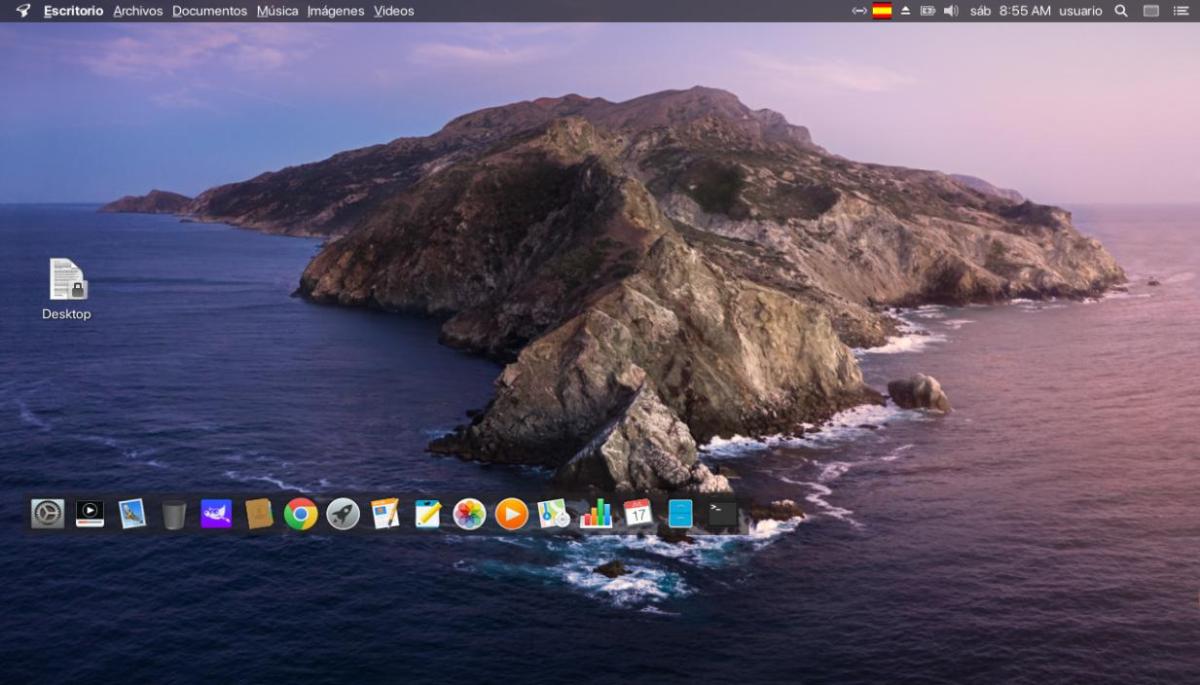Open the Numbers bar chart app
This screenshot has width=1200, height=685.
pos(596,514)
